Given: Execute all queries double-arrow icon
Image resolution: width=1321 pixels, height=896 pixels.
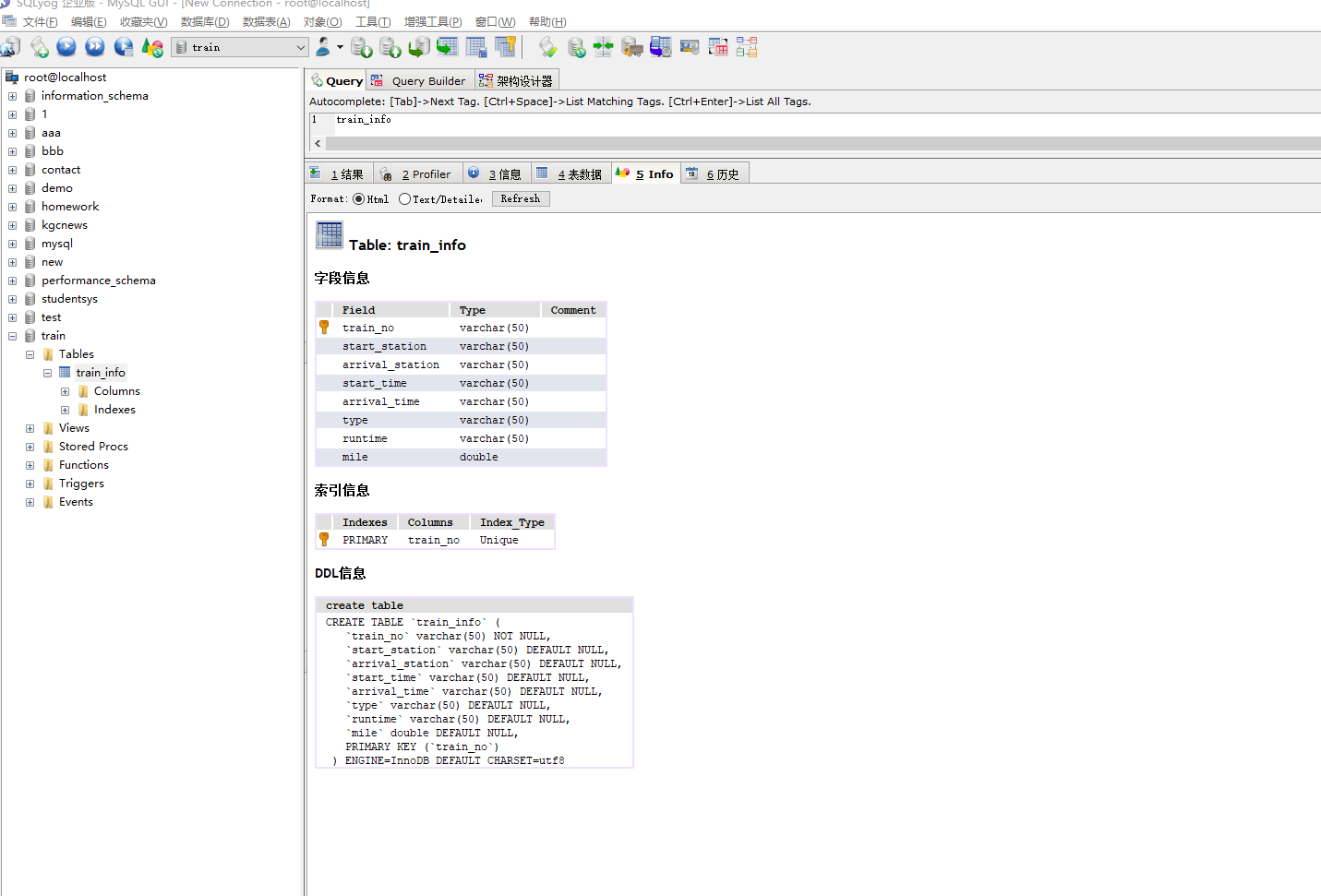Looking at the screenshot, I should point(95,47).
